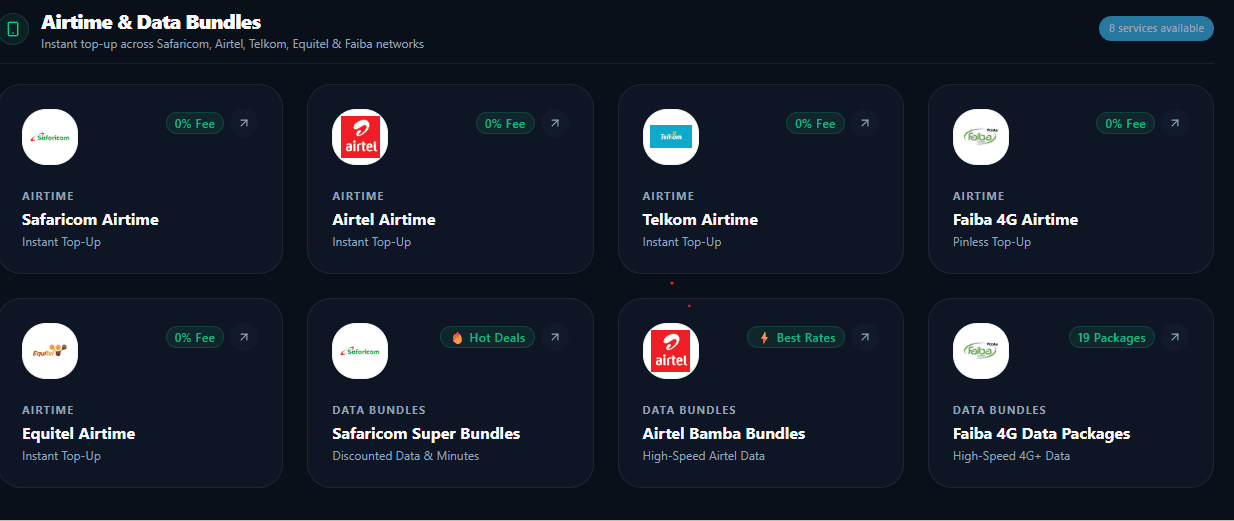Click the Airtel logo on Bamba Bundles card

[670, 351]
